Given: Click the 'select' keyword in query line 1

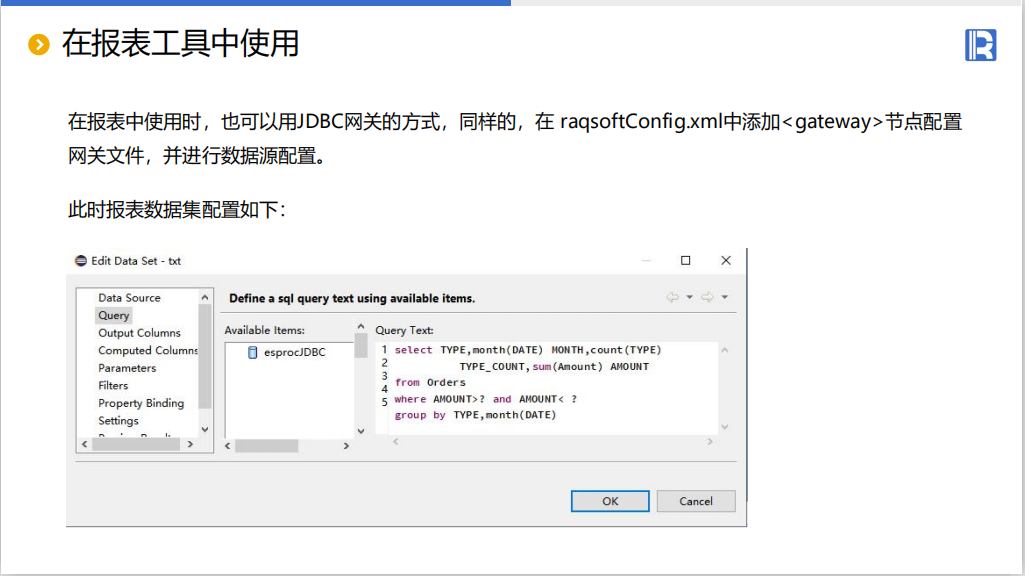Looking at the screenshot, I should point(413,350).
